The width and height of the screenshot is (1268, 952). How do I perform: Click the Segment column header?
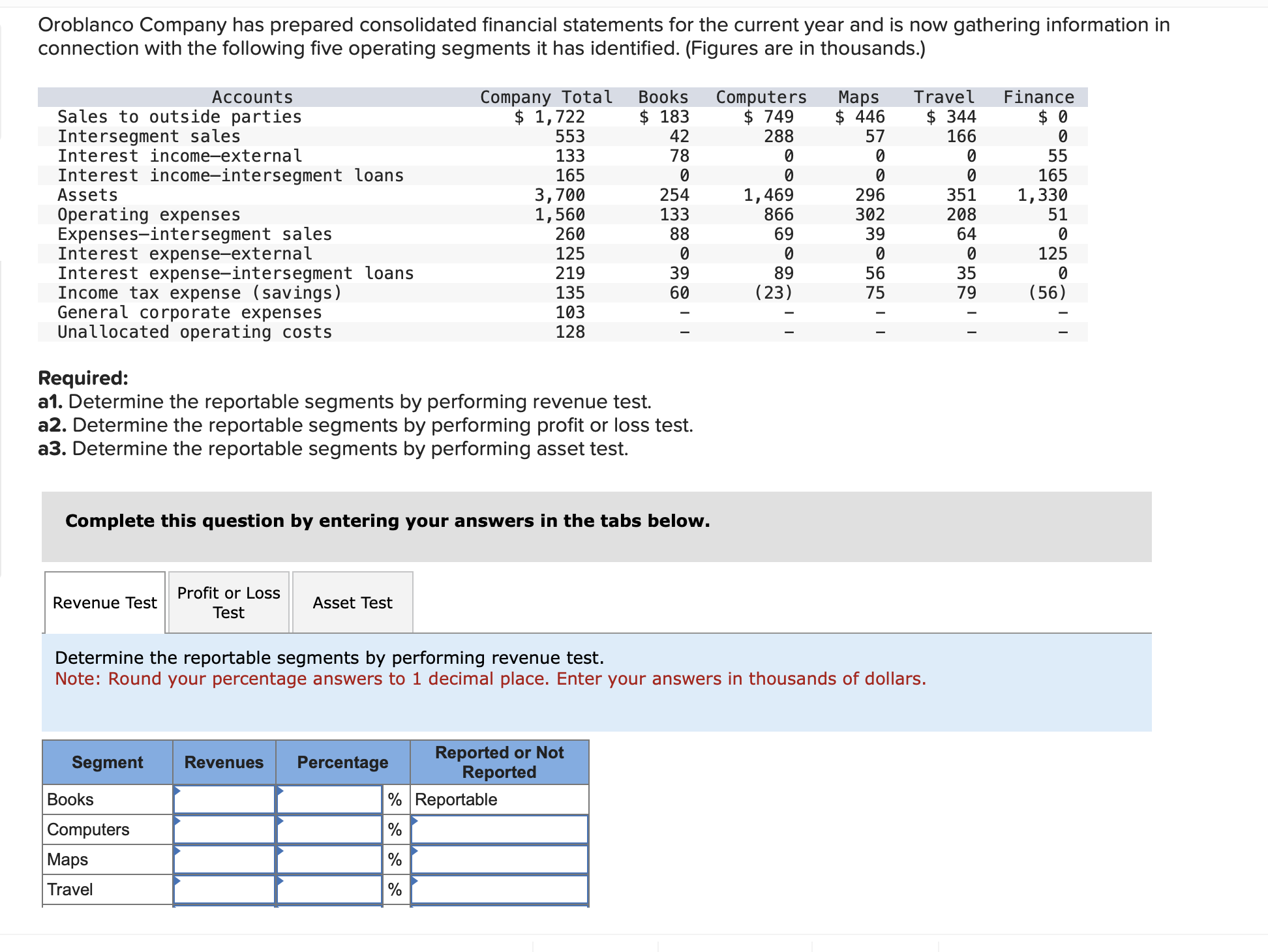click(107, 762)
